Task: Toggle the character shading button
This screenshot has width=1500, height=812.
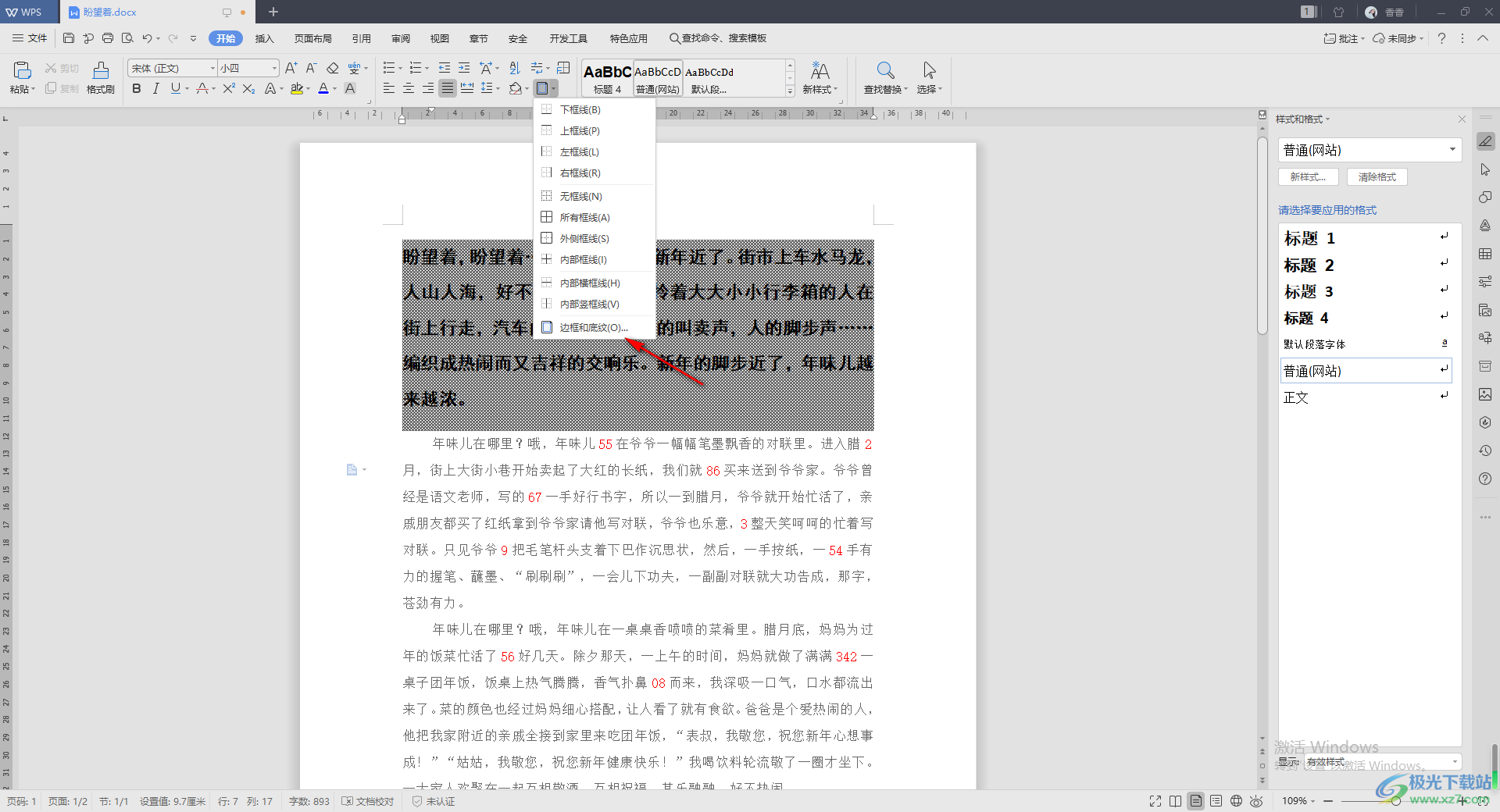Action: pos(350,89)
